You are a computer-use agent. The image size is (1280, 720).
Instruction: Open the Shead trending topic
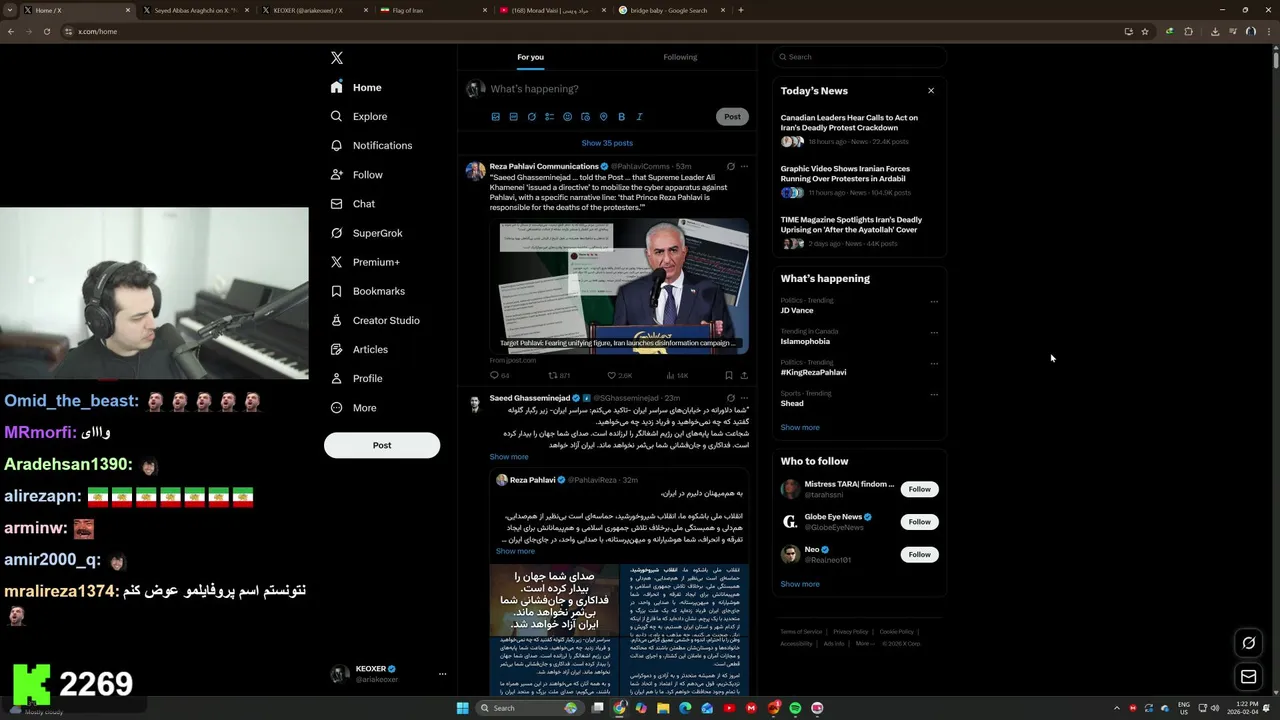tap(792, 403)
